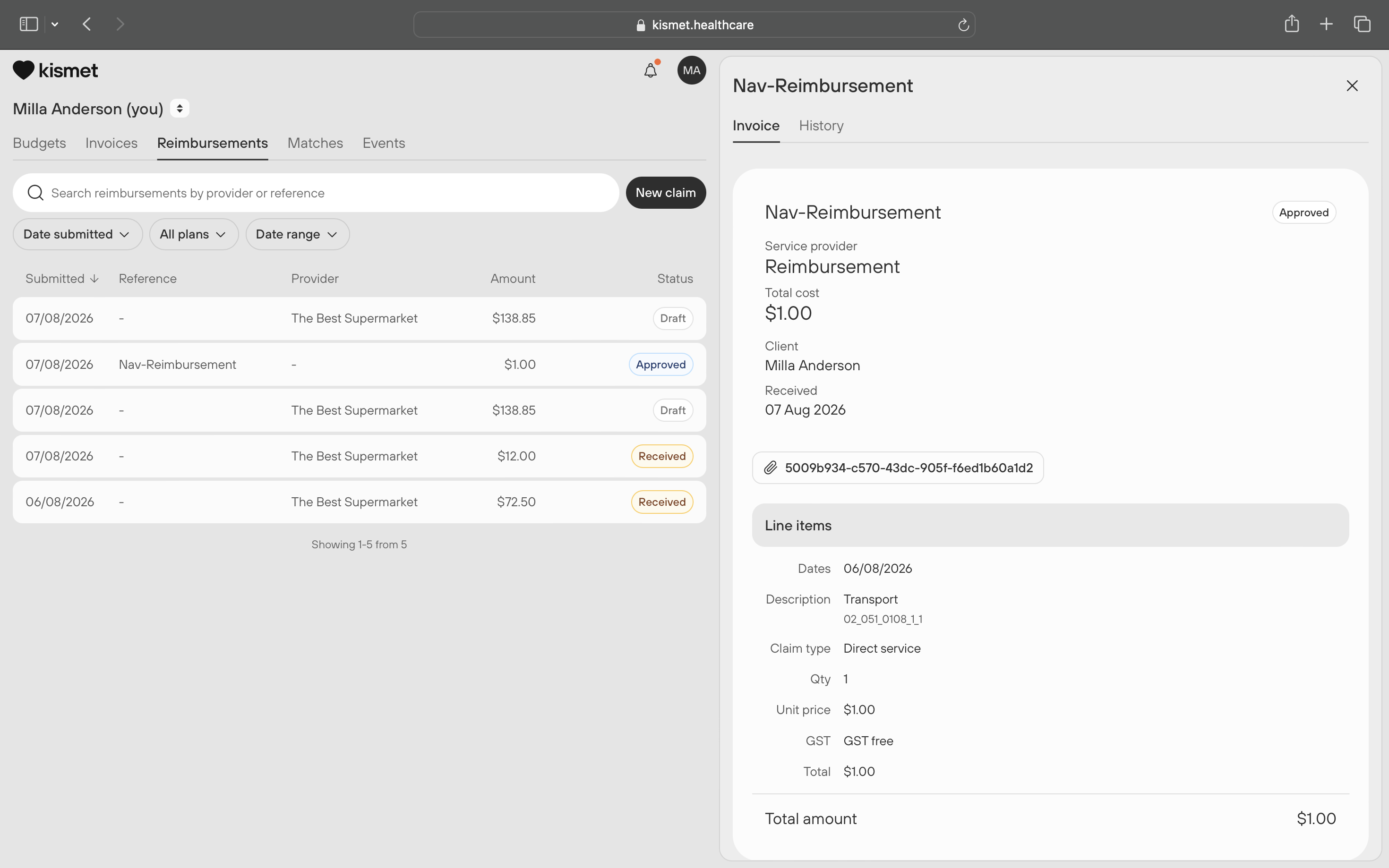Click the Amount column header
The height and width of the screenshot is (868, 1389).
[513, 279]
